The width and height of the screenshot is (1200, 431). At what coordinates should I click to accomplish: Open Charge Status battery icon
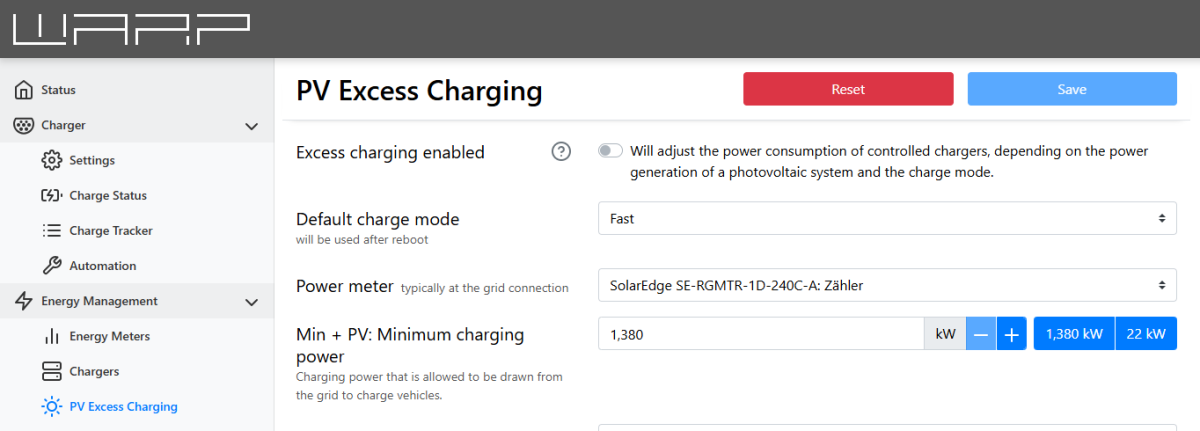point(52,196)
